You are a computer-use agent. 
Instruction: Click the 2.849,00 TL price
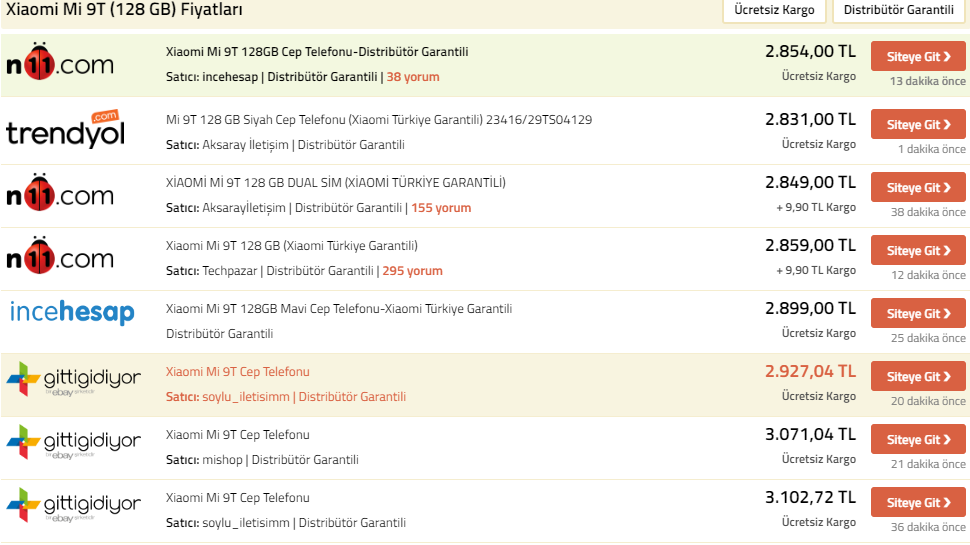[810, 182]
